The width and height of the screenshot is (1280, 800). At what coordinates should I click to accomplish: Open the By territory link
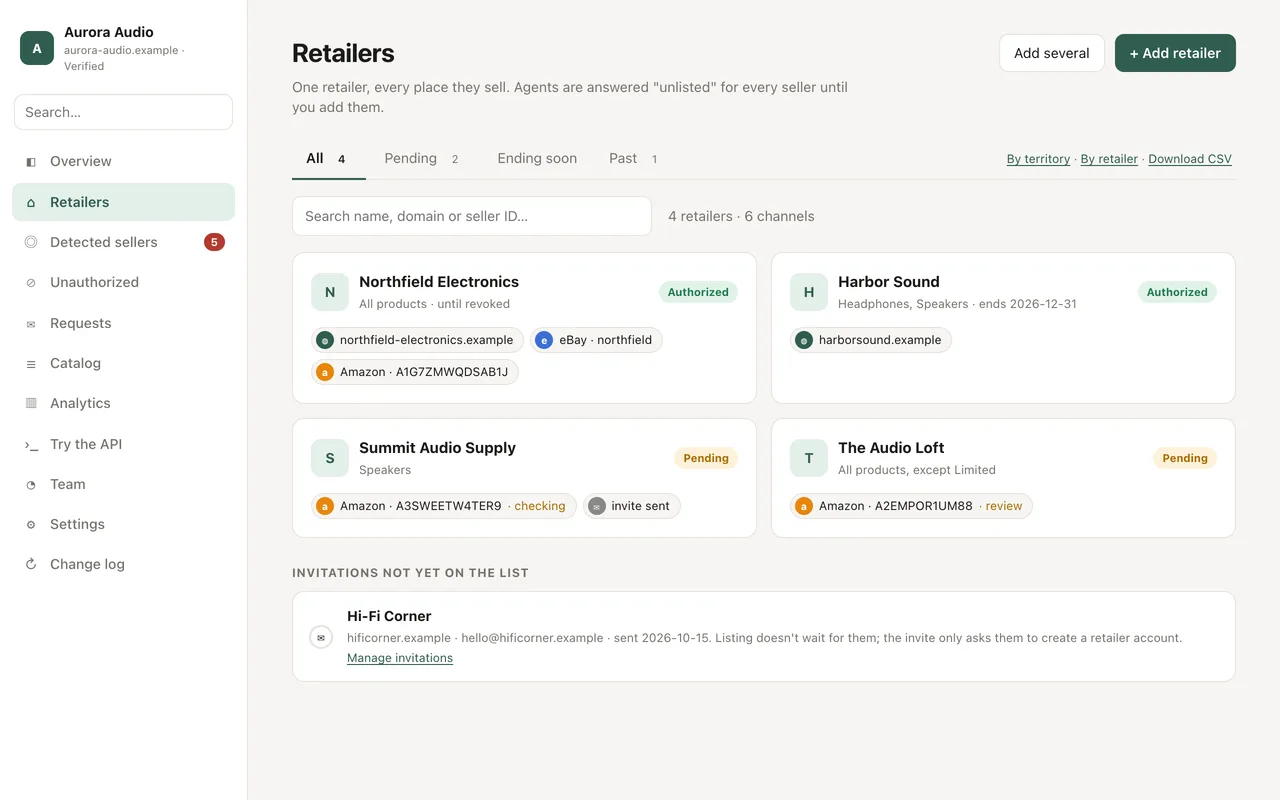[1038, 159]
